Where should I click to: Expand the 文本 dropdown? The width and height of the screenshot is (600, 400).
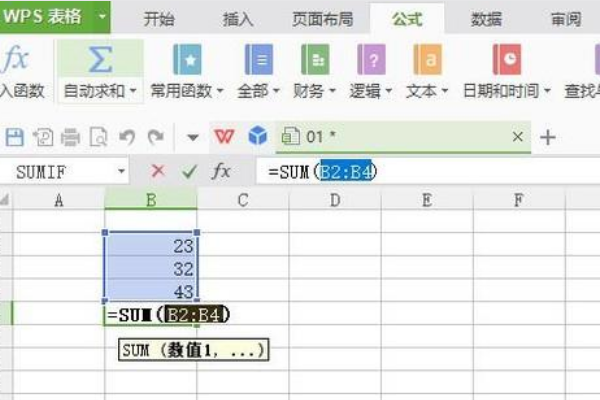point(445,91)
